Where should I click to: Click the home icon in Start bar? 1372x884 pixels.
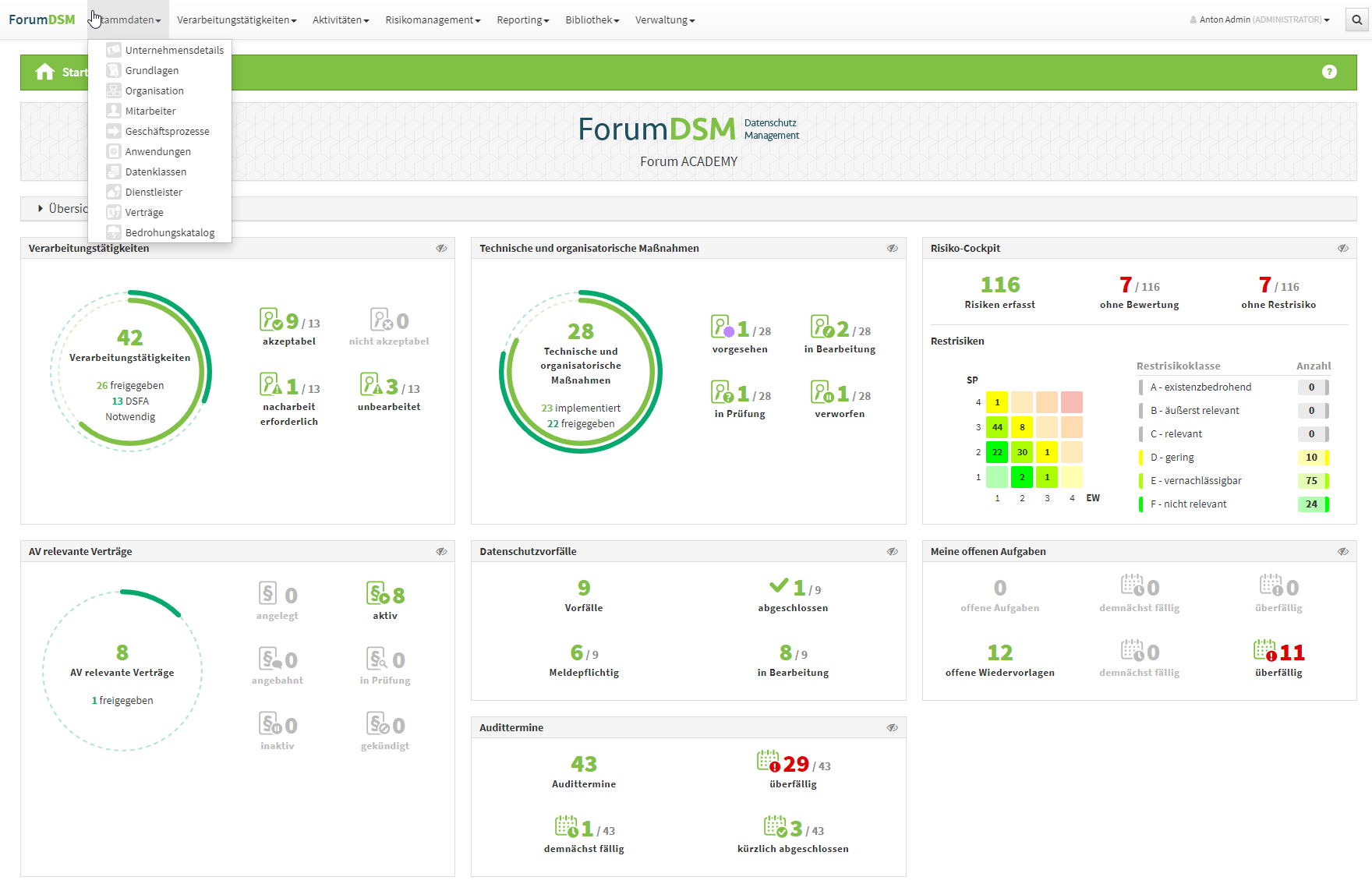click(45, 72)
